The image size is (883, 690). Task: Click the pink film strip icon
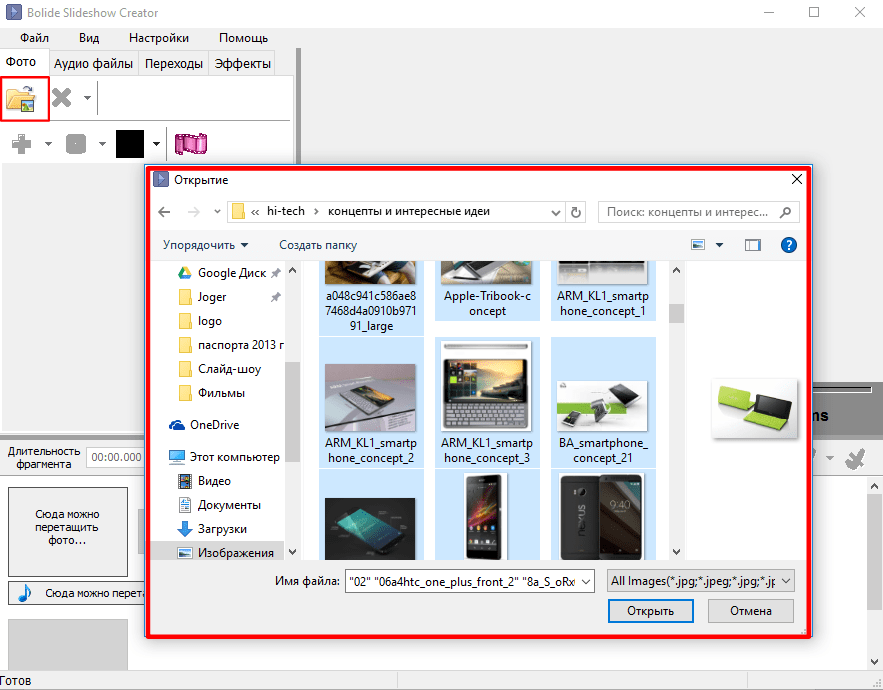click(191, 144)
